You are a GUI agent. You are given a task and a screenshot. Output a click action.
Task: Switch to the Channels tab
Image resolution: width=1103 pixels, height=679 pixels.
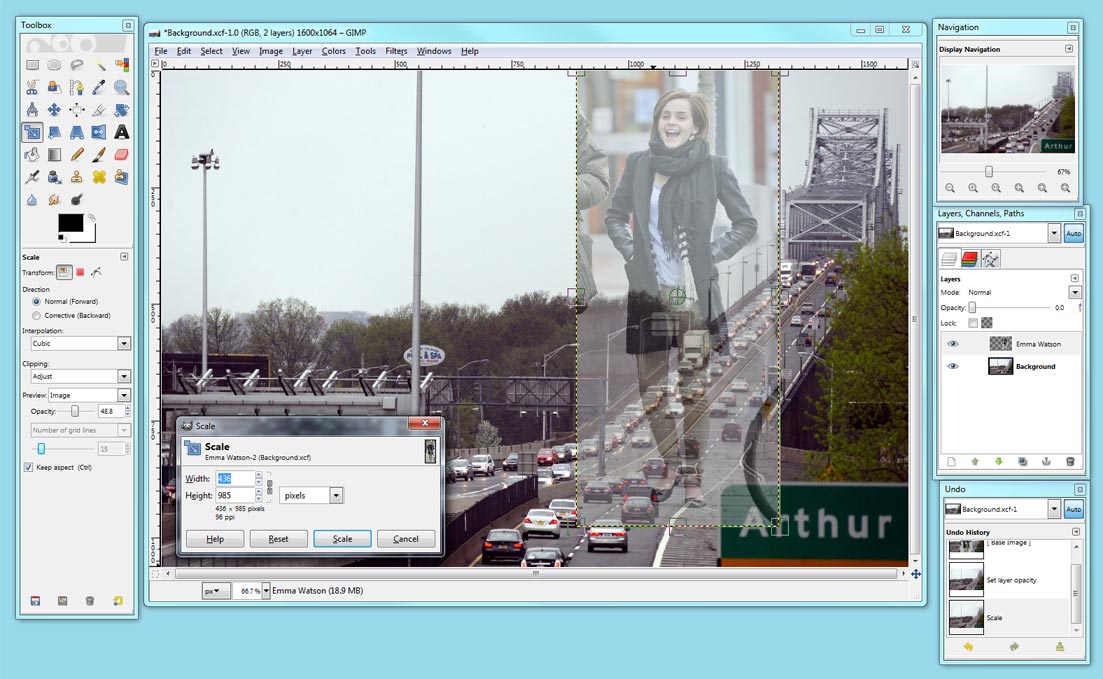(969, 260)
